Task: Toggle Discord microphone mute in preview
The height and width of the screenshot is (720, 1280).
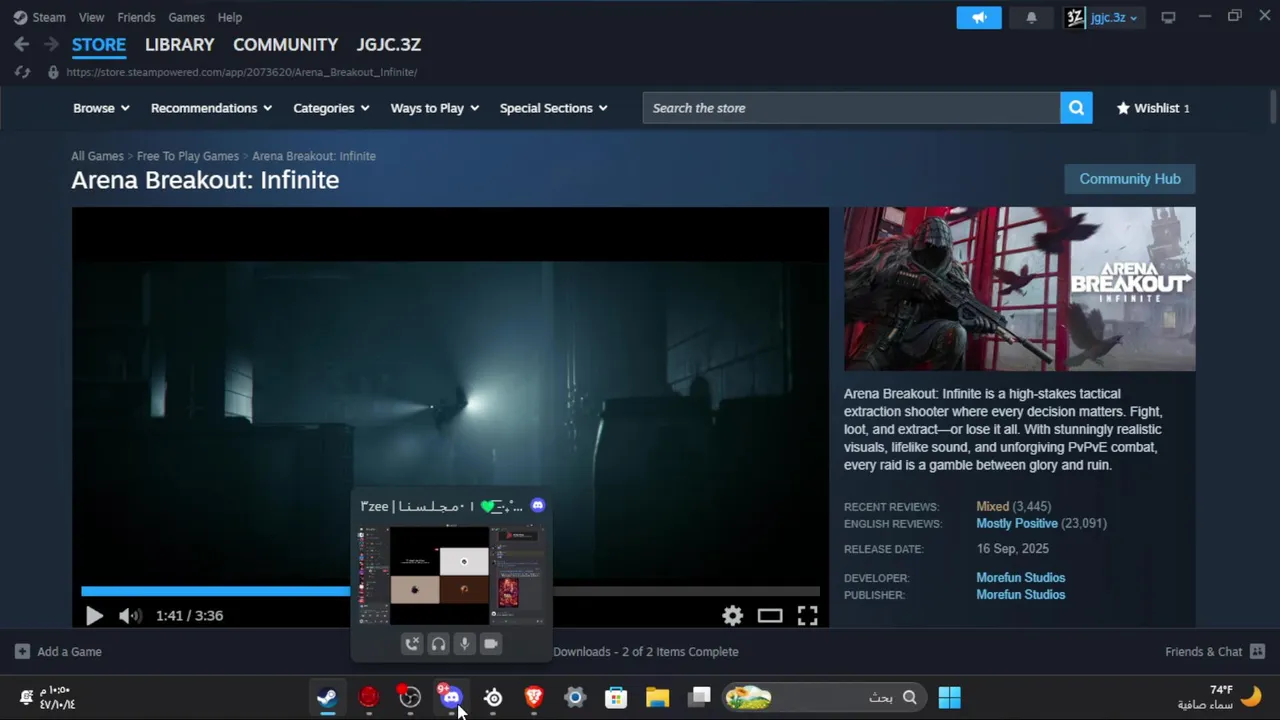Action: pos(464,644)
